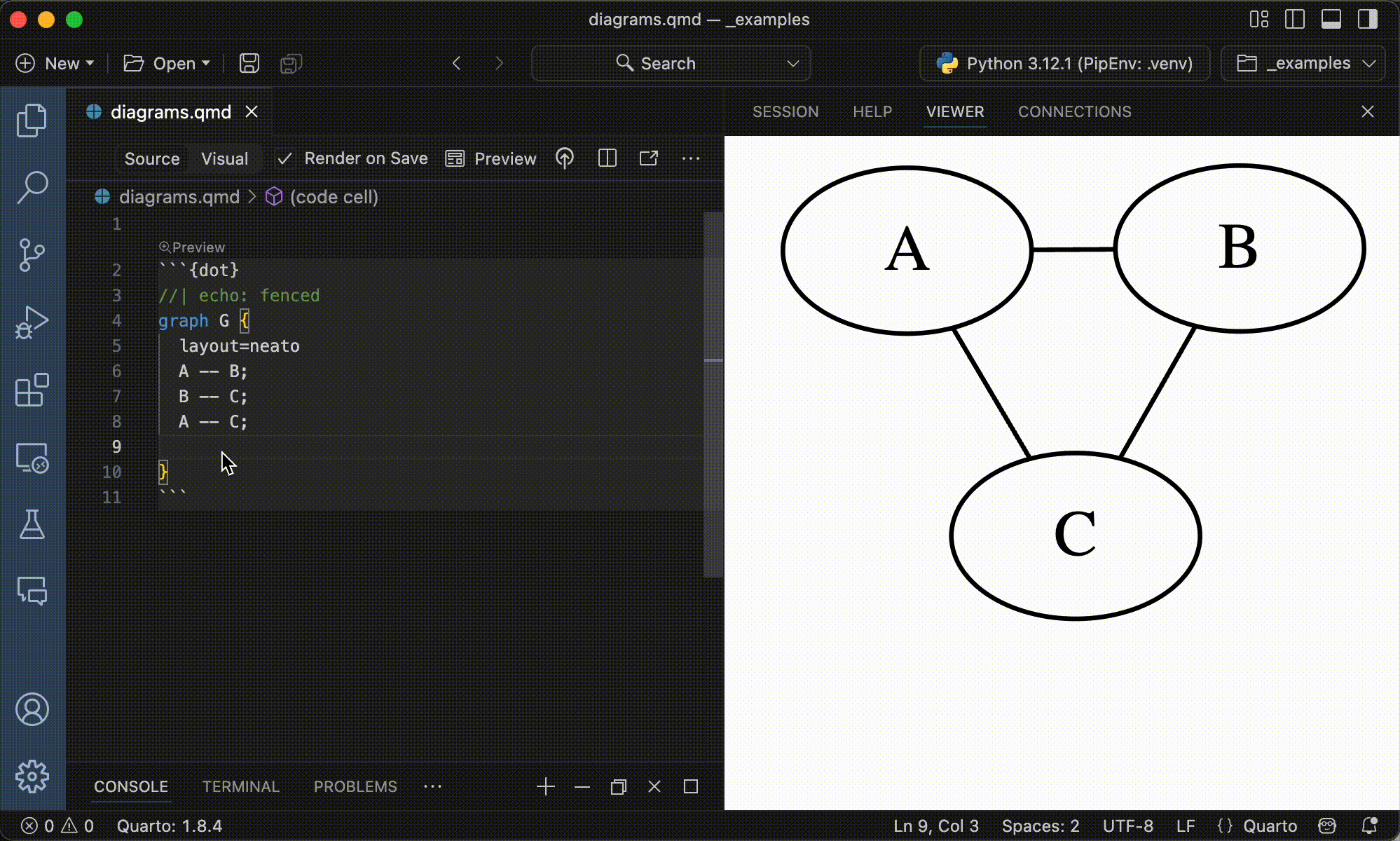Split the editor using the split icon
The image size is (1400, 841).
tap(607, 158)
